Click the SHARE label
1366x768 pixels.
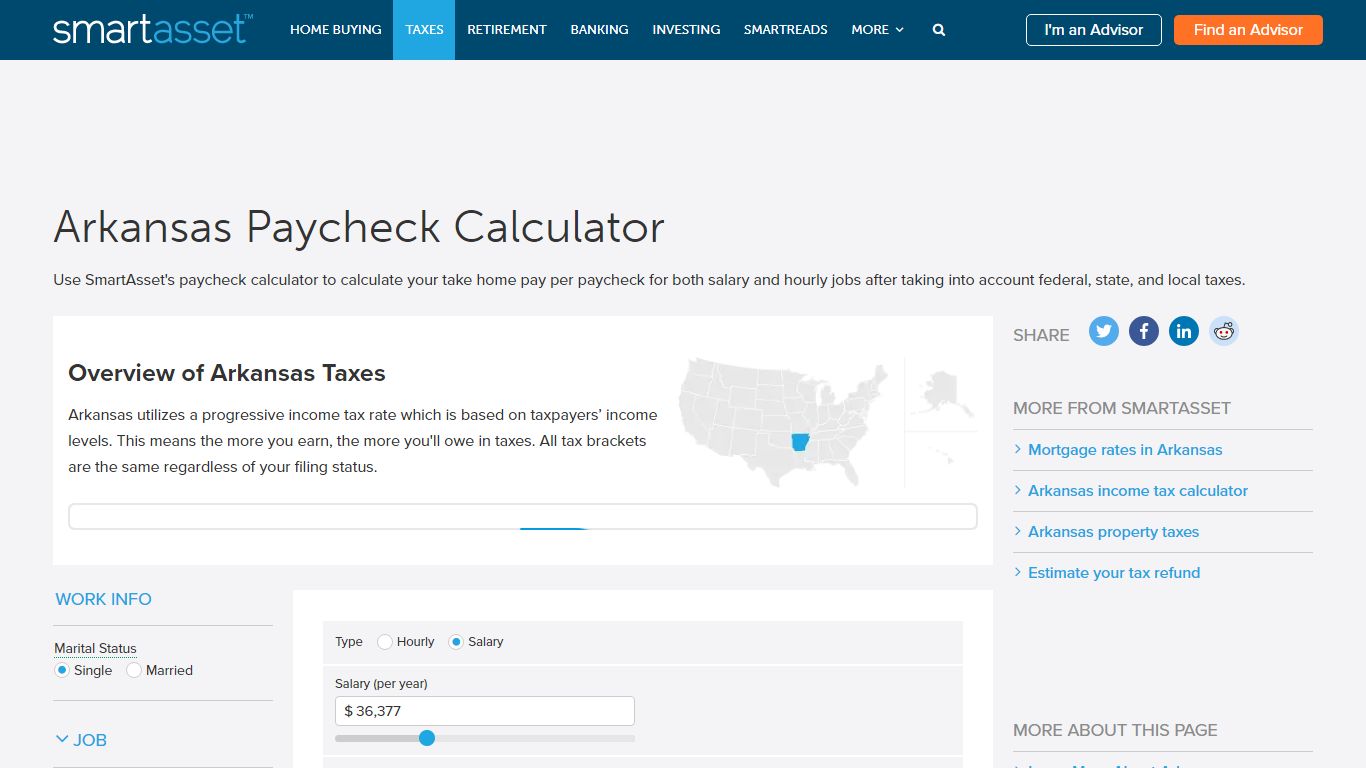[1041, 335]
